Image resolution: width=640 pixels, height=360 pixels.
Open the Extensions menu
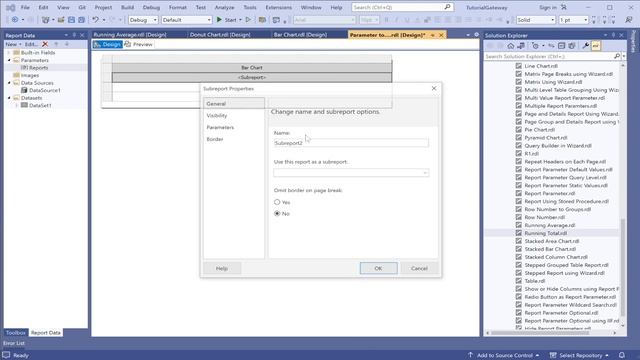(x=278, y=7)
